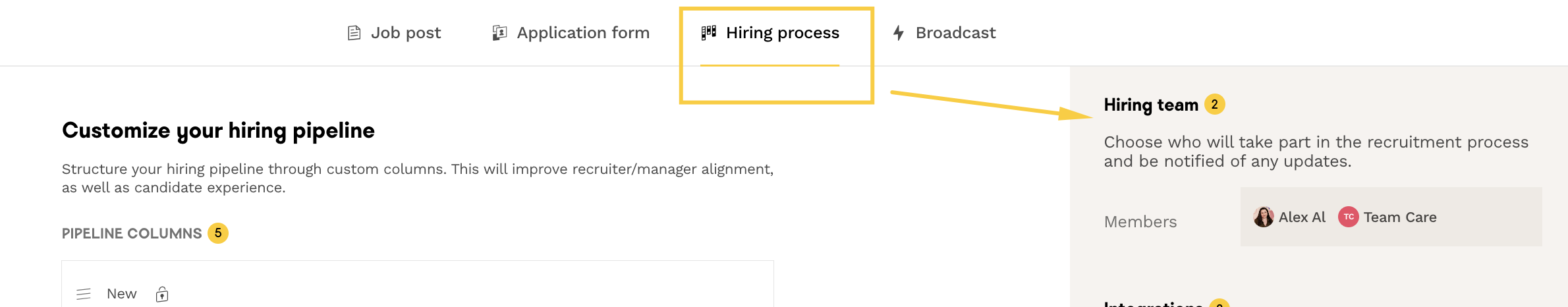Click the Hiring team count badge
Image resolution: width=1568 pixels, height=307 pixels.
point(1214,104)
